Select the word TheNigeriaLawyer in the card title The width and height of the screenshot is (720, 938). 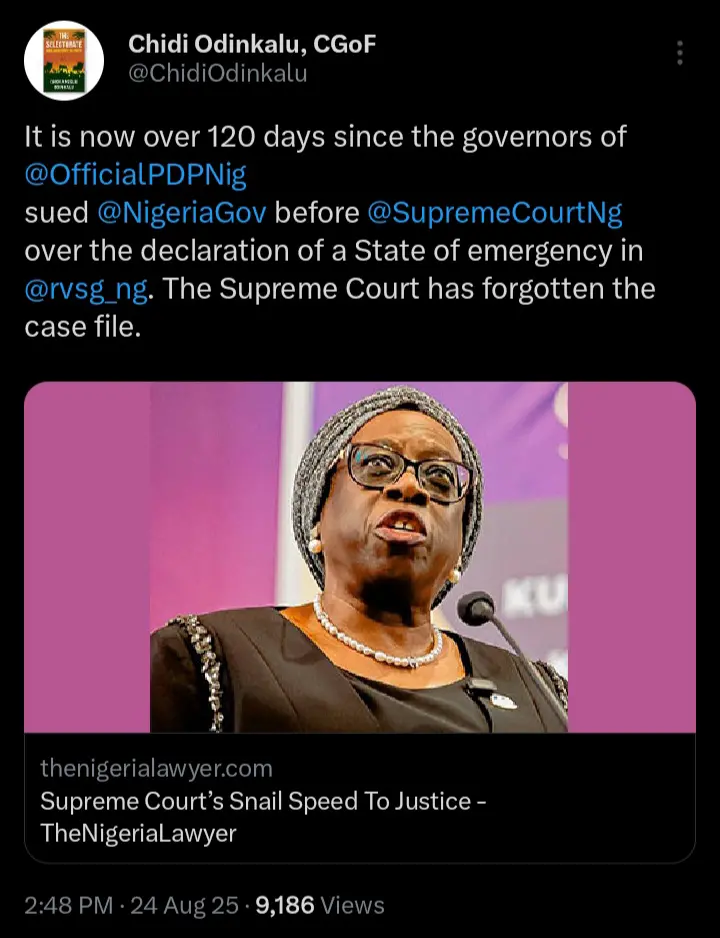tap(138, 833)
